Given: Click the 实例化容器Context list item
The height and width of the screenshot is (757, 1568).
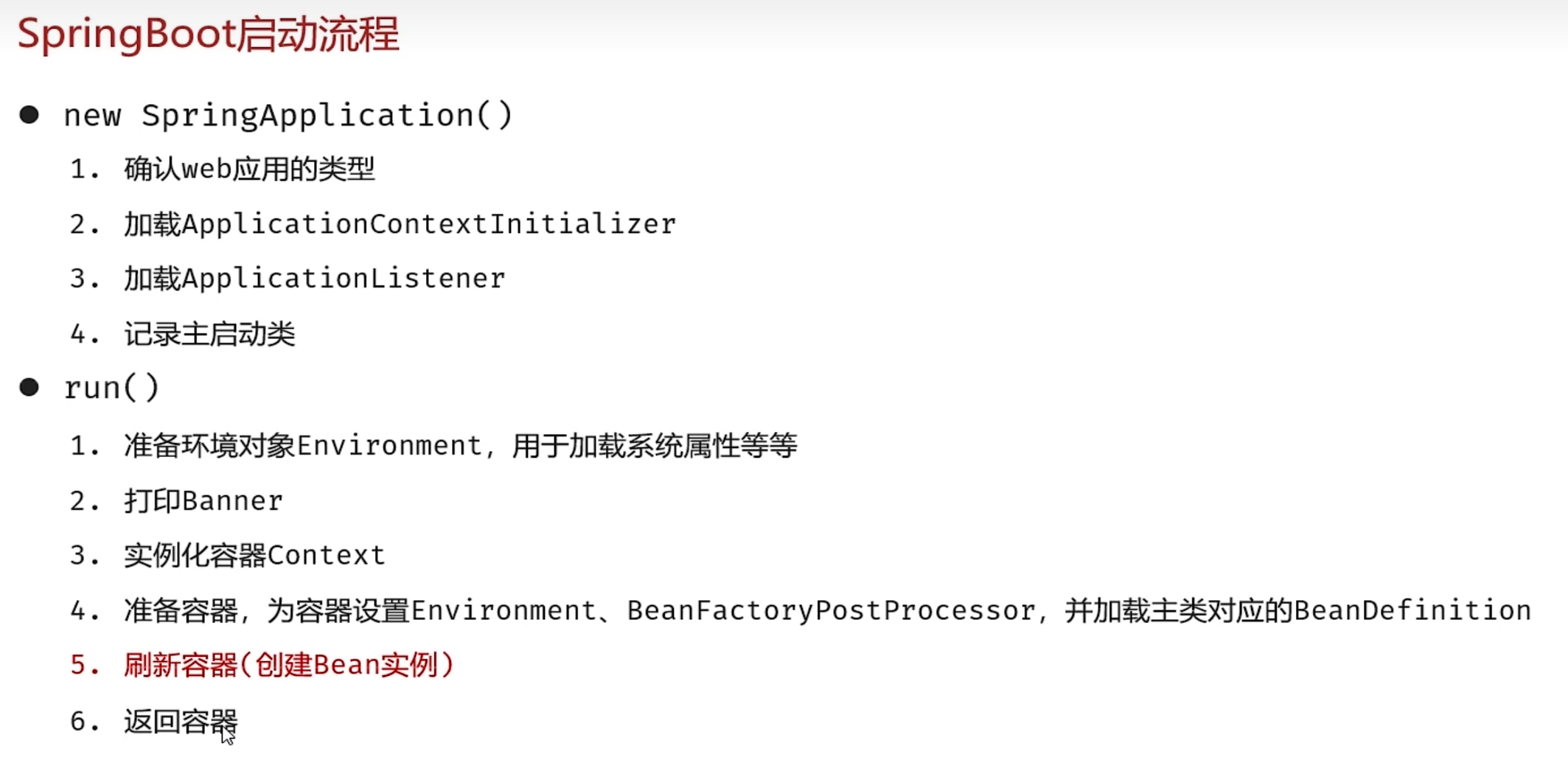Looking at the screenshot, I should pos(254,555).
